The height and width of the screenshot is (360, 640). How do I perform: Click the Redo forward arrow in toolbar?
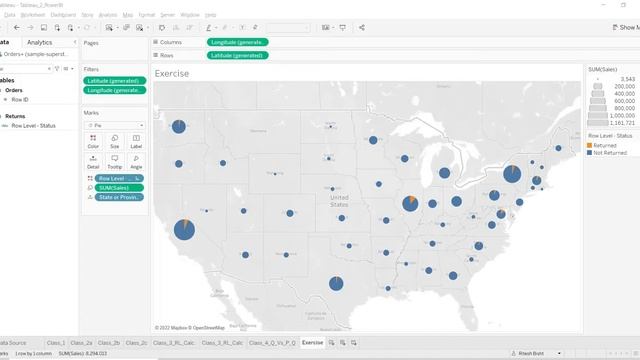[x=30, y=28]
